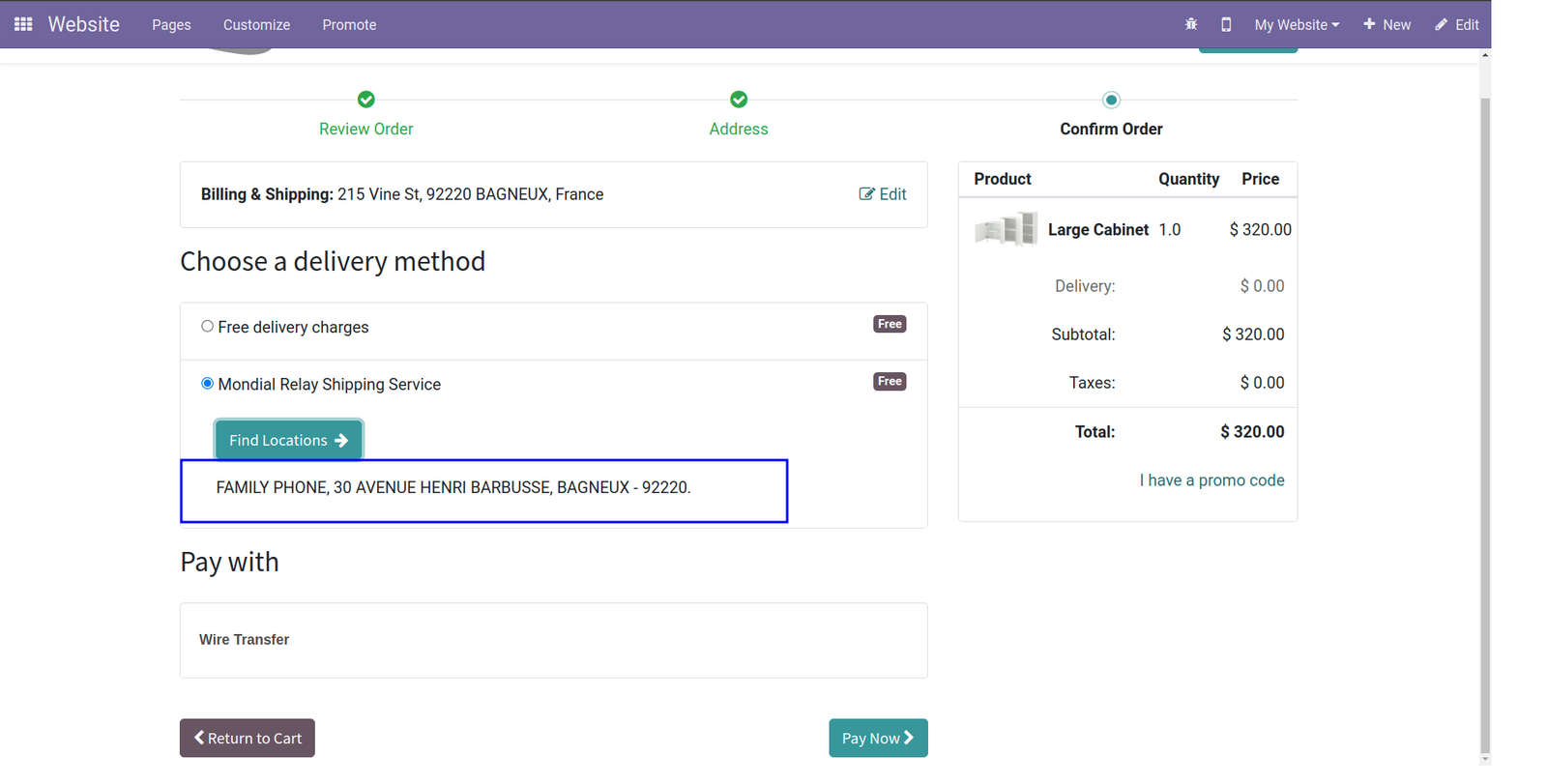Click the Pay Now button
This screenshot has width=1547, height=784.
click(x=878, y=738)
